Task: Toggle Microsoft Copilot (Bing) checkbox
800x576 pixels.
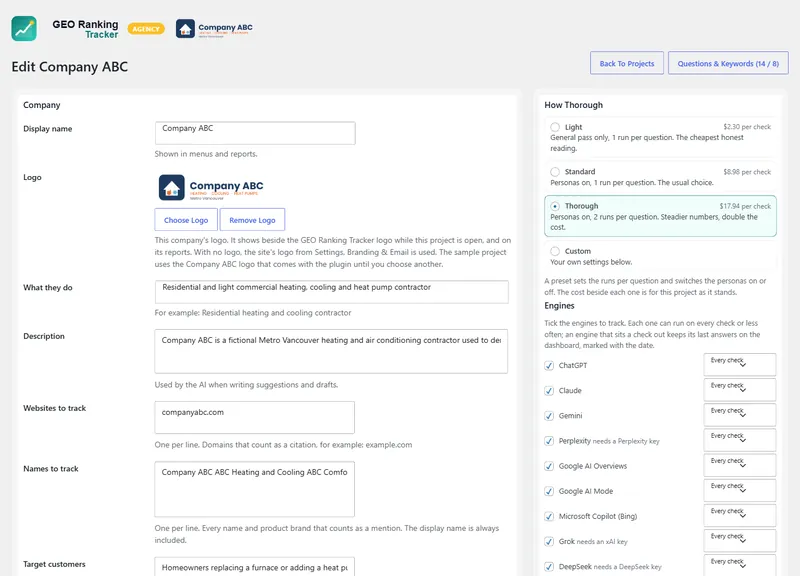Action: point(549,516)
